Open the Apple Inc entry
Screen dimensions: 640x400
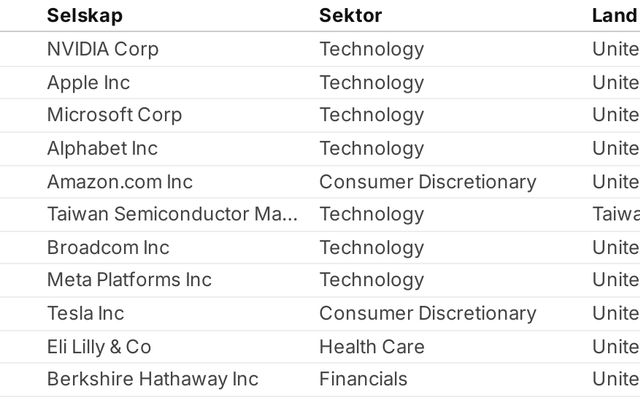click(88, 82)
